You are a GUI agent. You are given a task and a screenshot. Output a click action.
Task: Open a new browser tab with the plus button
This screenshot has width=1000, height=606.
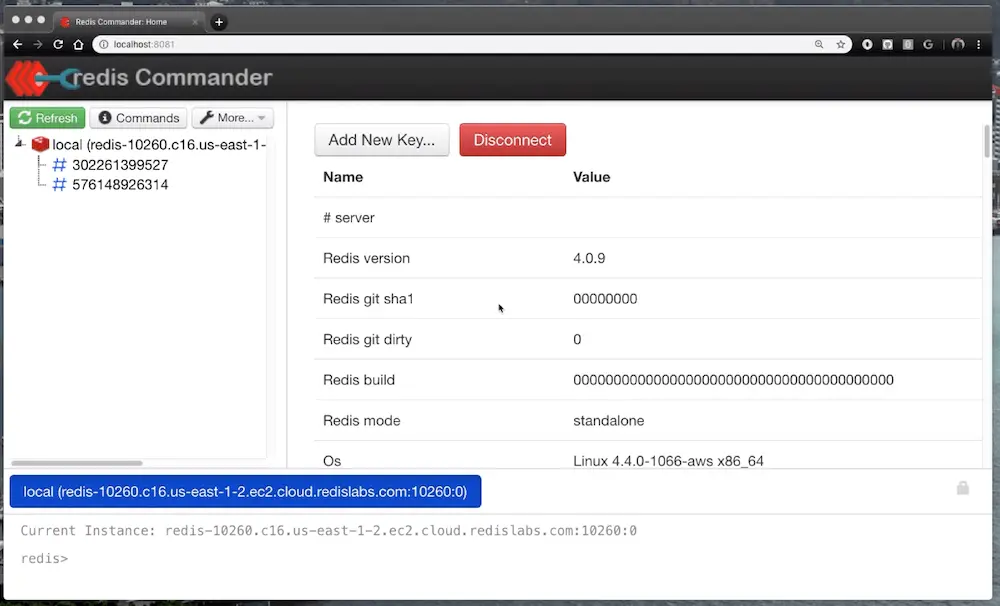pos(218,20)
